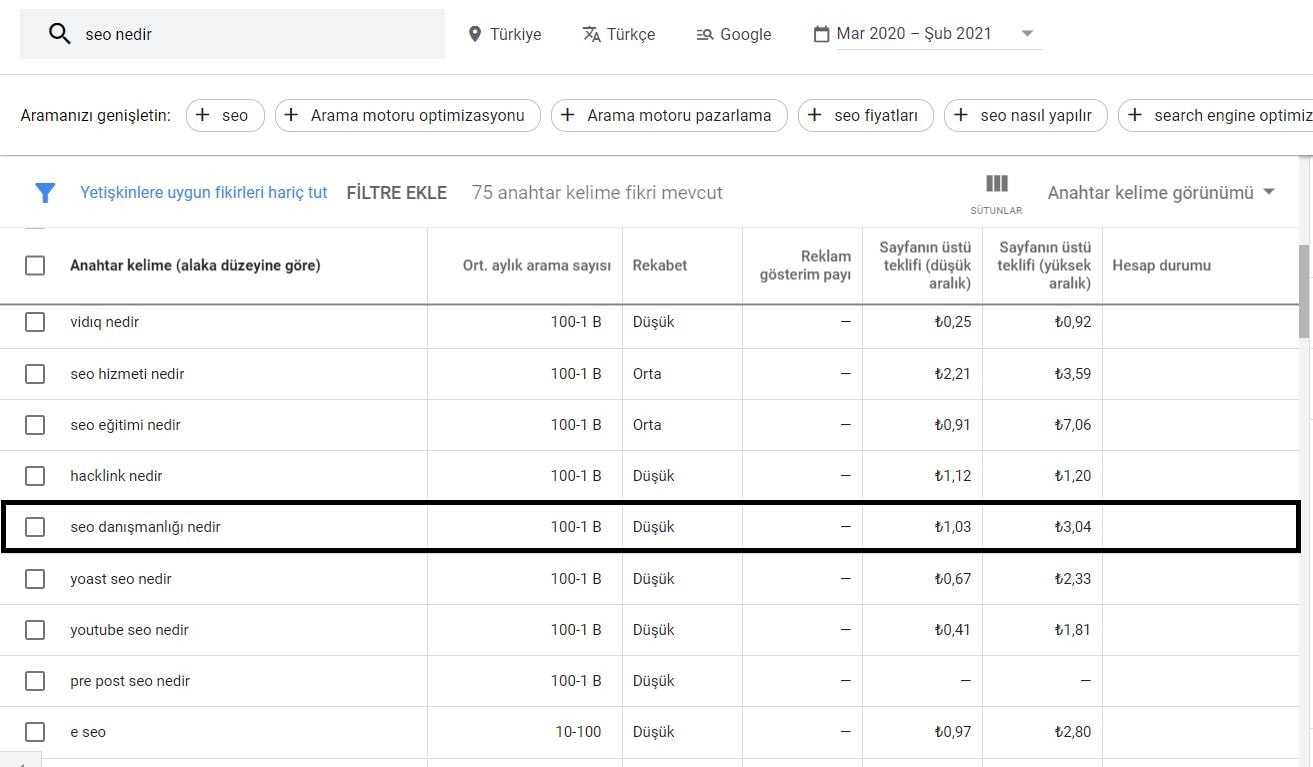Sort by 'Rekabet' column header
The image size is (1313, 767).
coord(660,266)
